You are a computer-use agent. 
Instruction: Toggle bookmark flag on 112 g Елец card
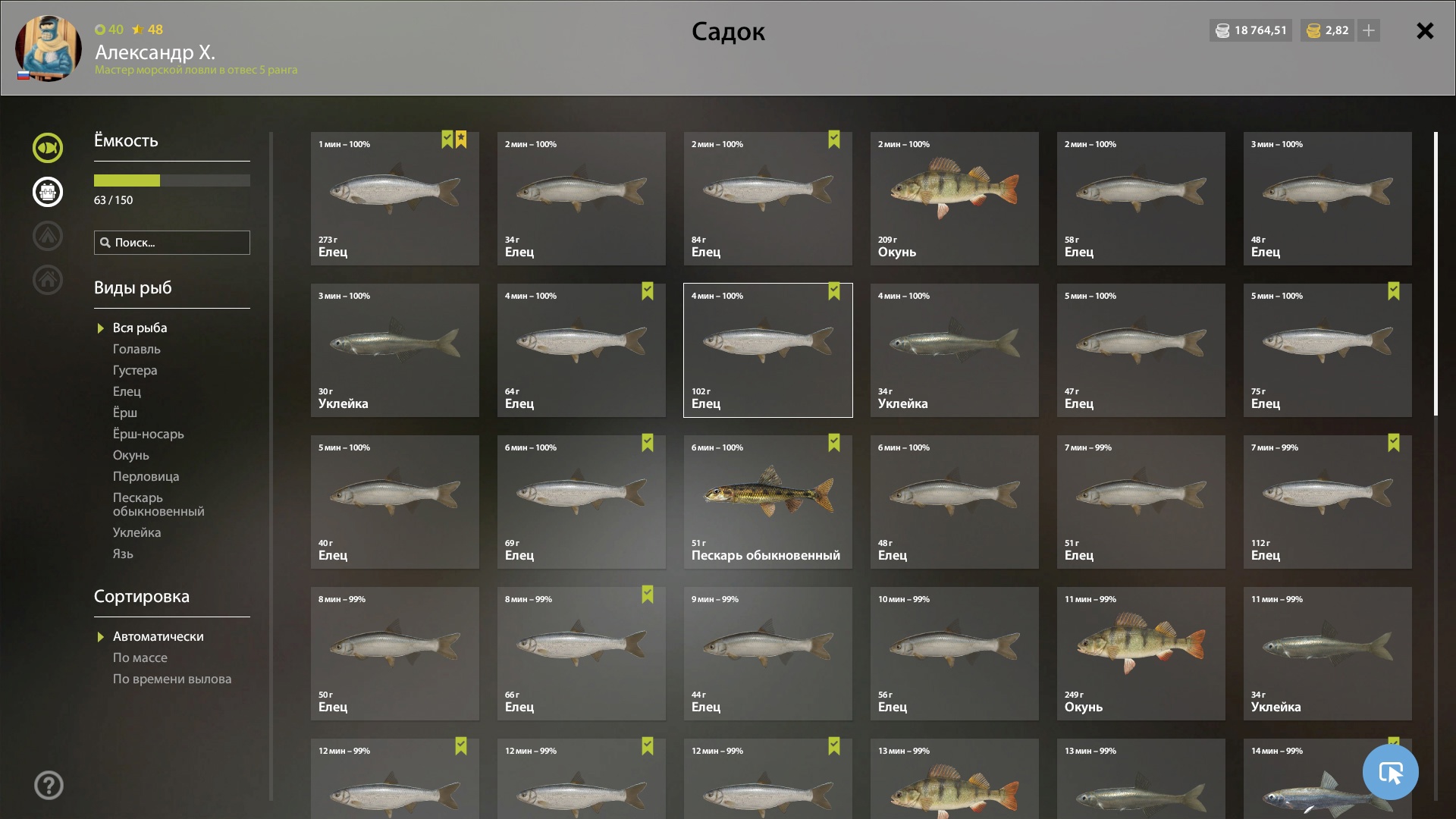tap(1394, 443)
